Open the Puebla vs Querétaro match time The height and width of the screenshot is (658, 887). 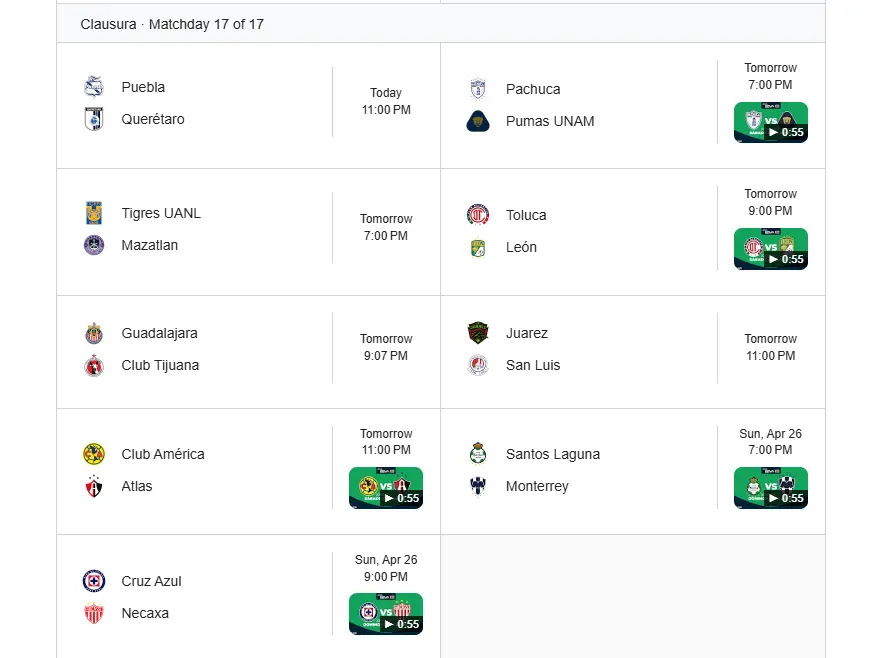point(386,102)
